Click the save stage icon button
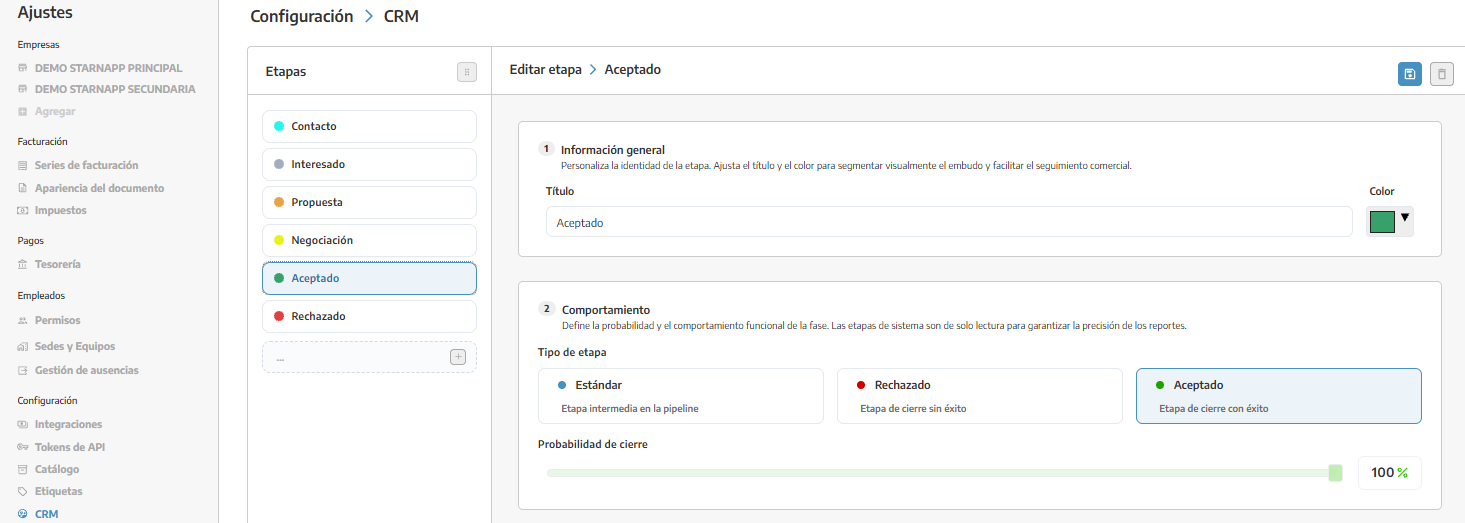The width and height of the screenshot is (1465, 523). [1410, 74]
